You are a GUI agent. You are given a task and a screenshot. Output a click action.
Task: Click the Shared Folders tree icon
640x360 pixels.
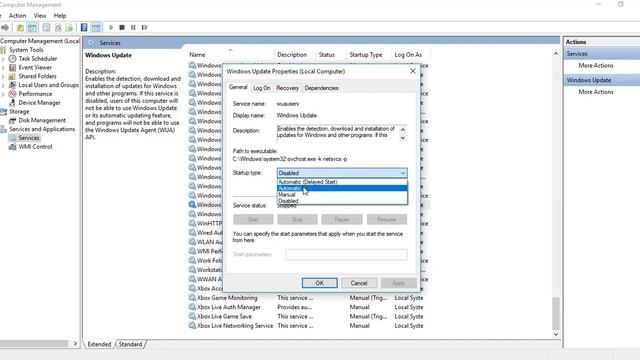[13, 76]
